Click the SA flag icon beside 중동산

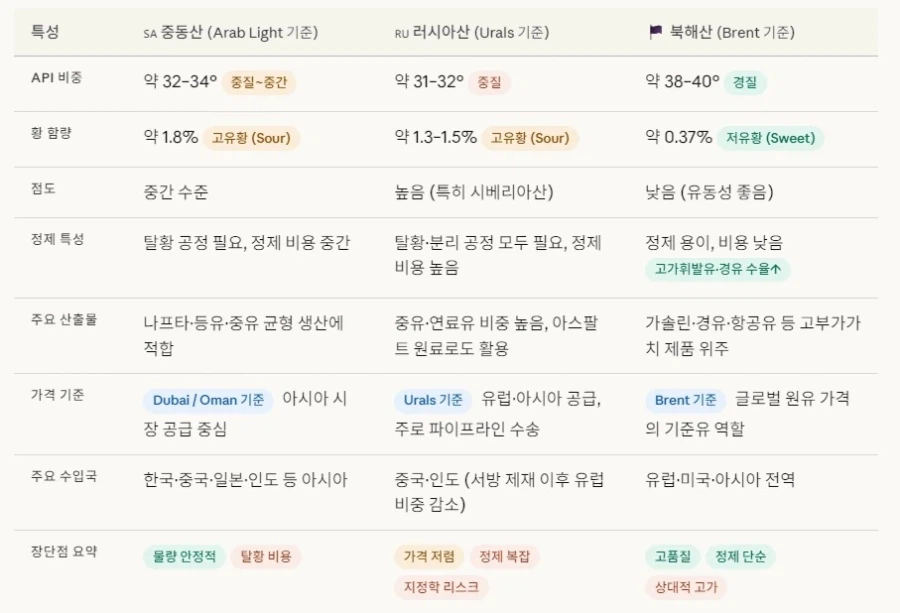click(x=150, y=33)
